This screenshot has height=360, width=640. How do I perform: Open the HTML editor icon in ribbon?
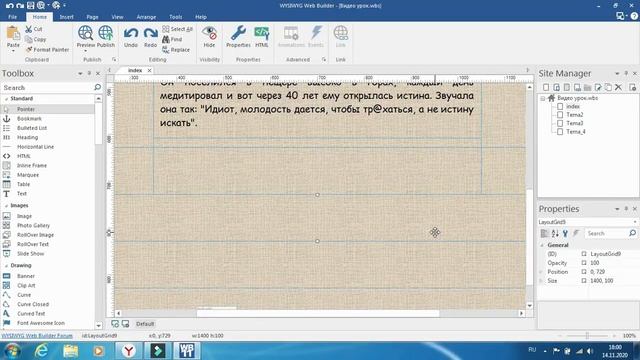[262, 33]
